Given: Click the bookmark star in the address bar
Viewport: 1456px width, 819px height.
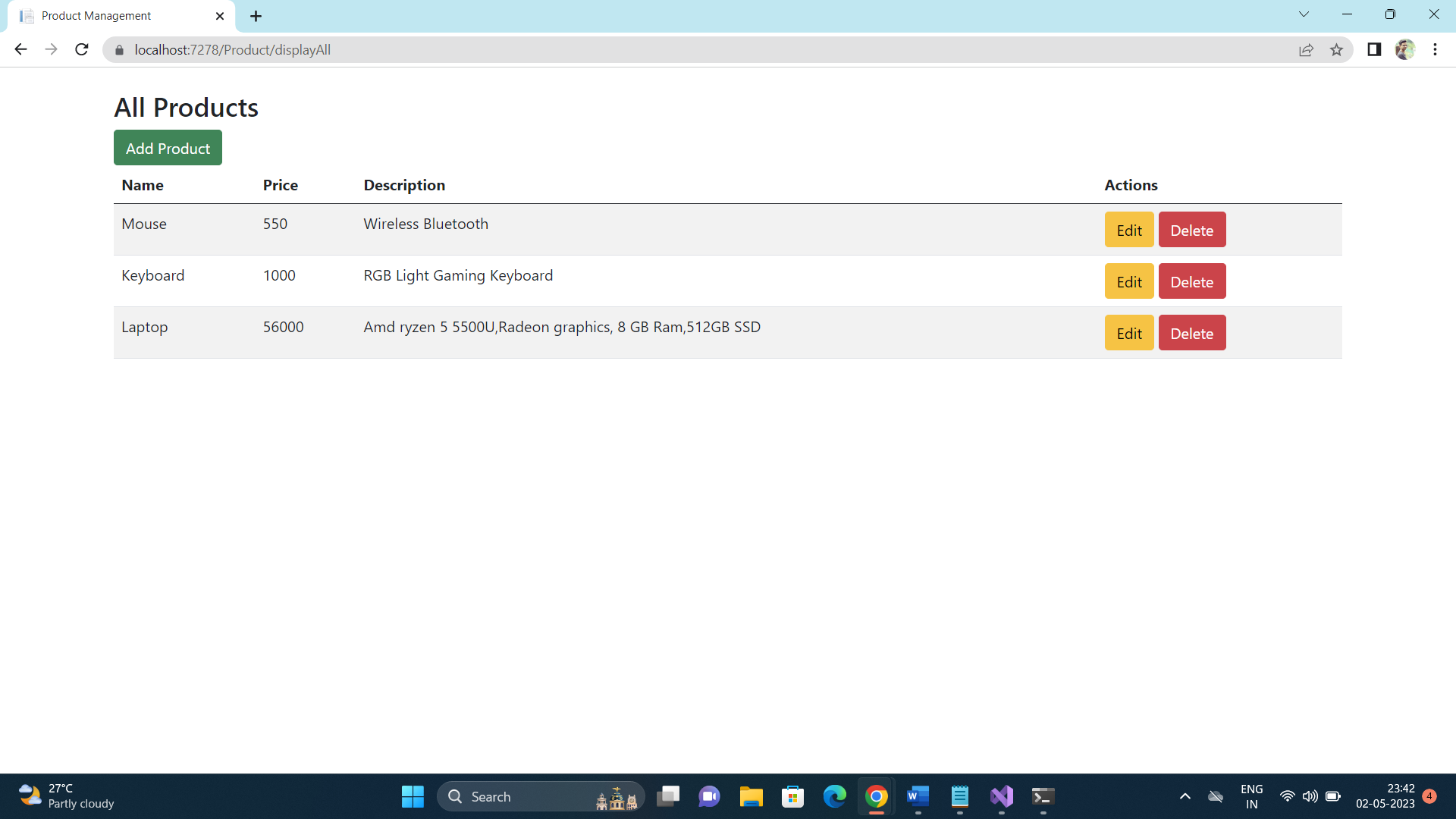Looking at the screenshot, I should click(1337, 49).
